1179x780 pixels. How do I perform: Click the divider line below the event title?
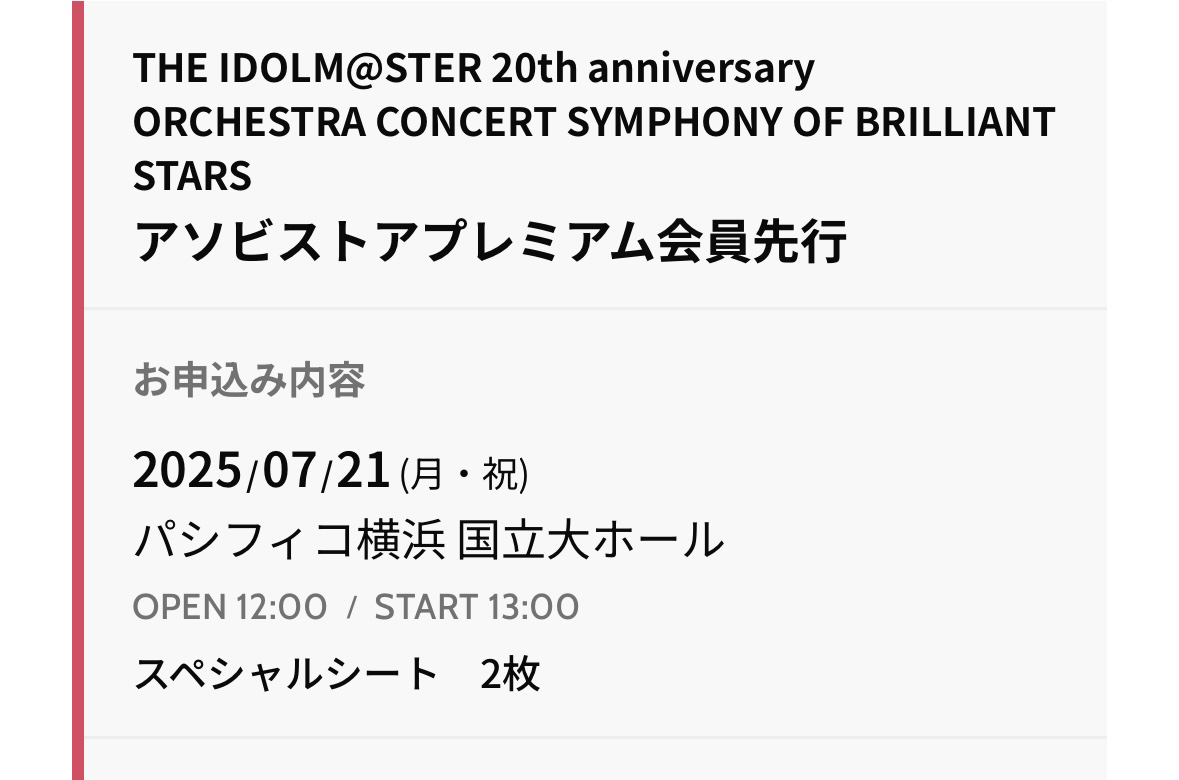coord(596,308)
